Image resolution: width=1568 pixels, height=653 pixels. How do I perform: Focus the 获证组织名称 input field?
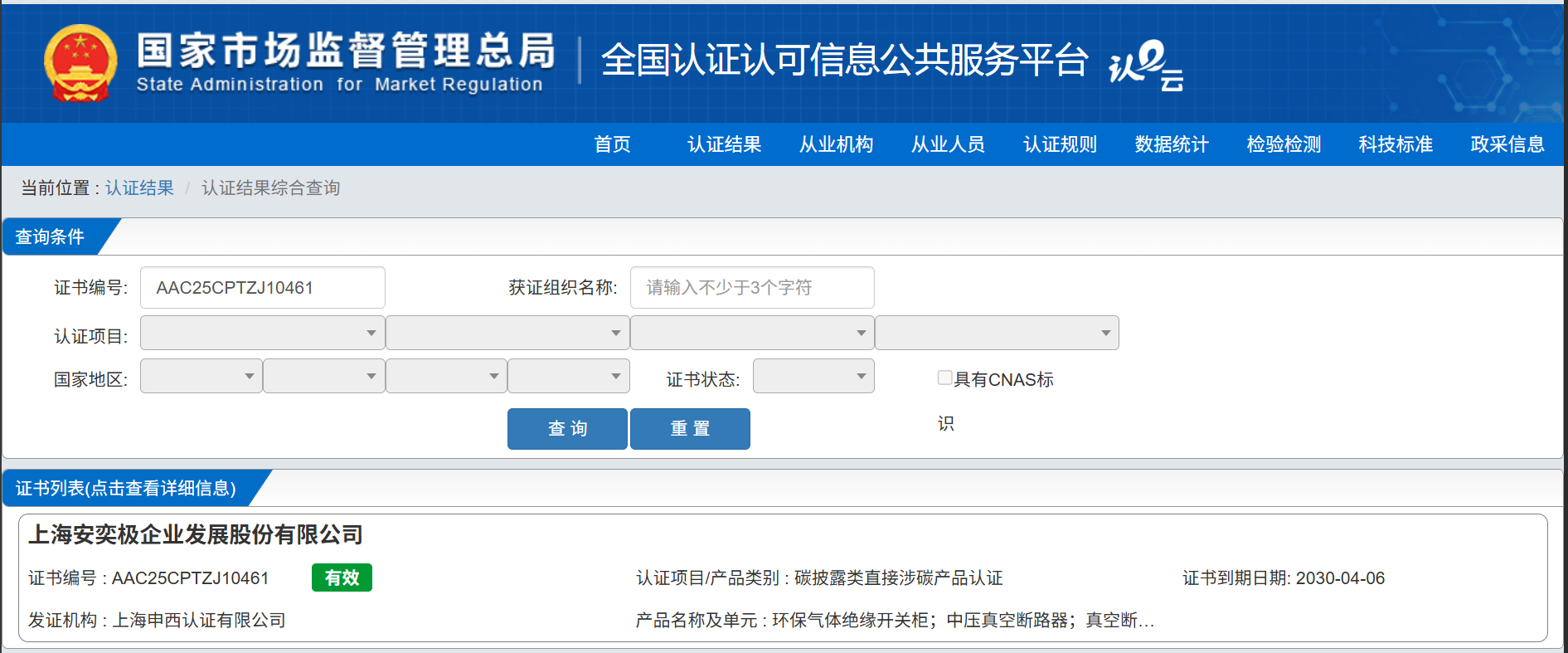[752, 287]
